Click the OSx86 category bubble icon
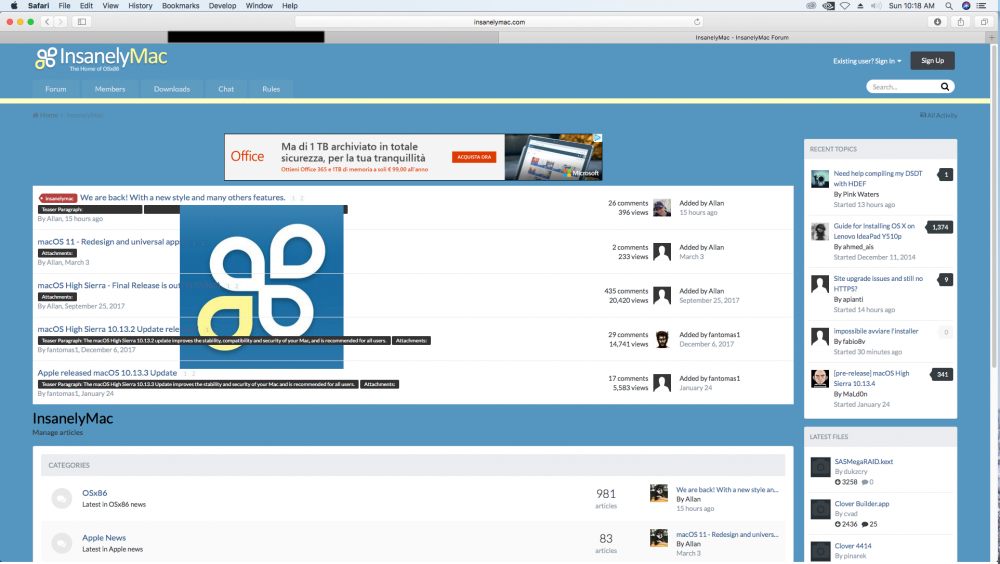1000x564 pixels. [x=61, y=498]
